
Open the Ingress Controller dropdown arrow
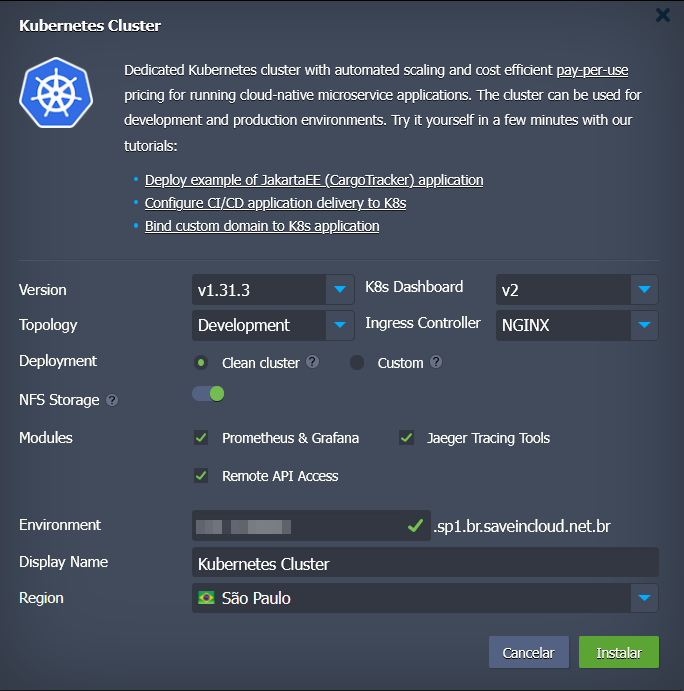click(644, 325)
